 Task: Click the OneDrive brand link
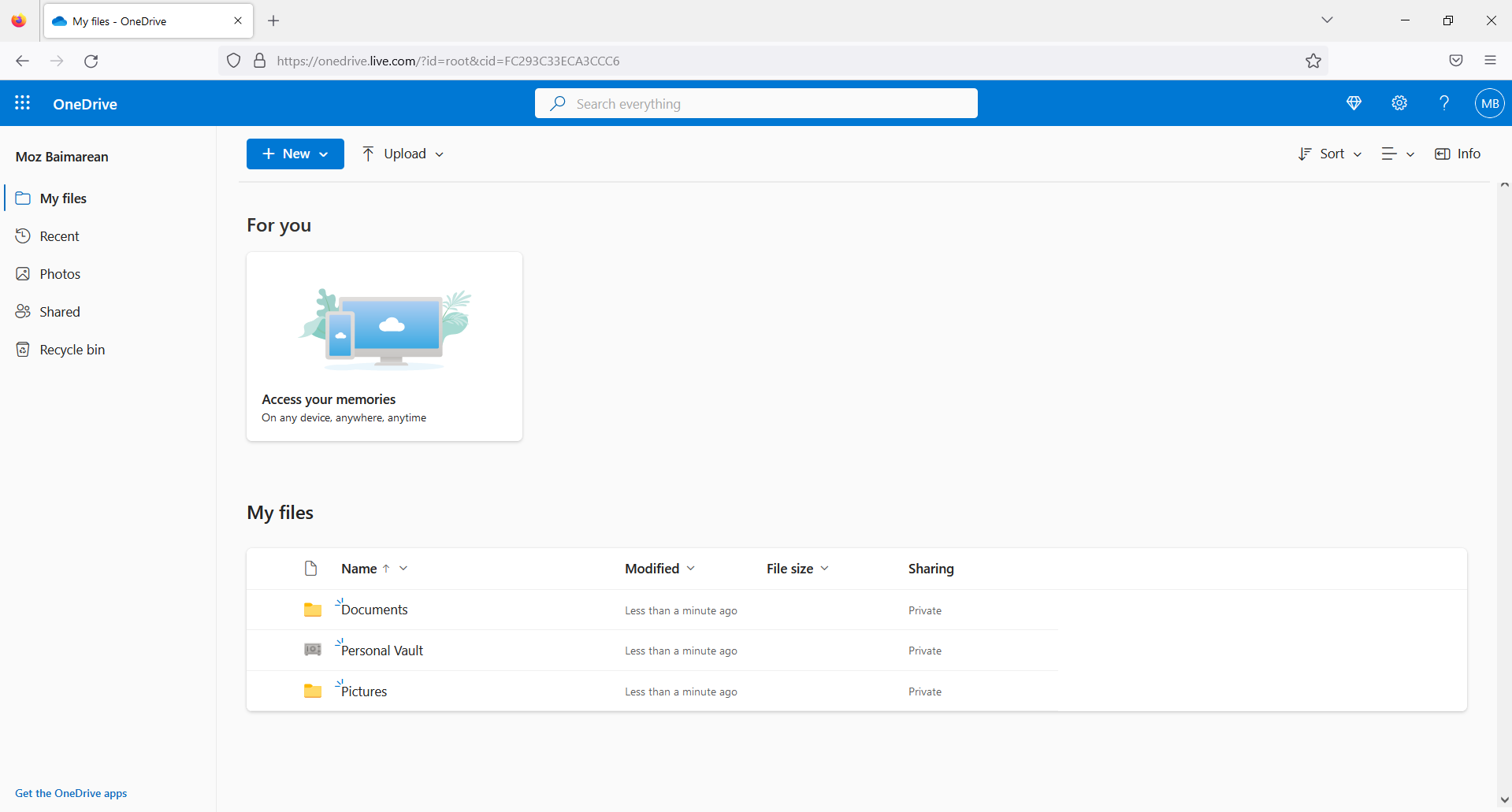(x=85, y=104)
